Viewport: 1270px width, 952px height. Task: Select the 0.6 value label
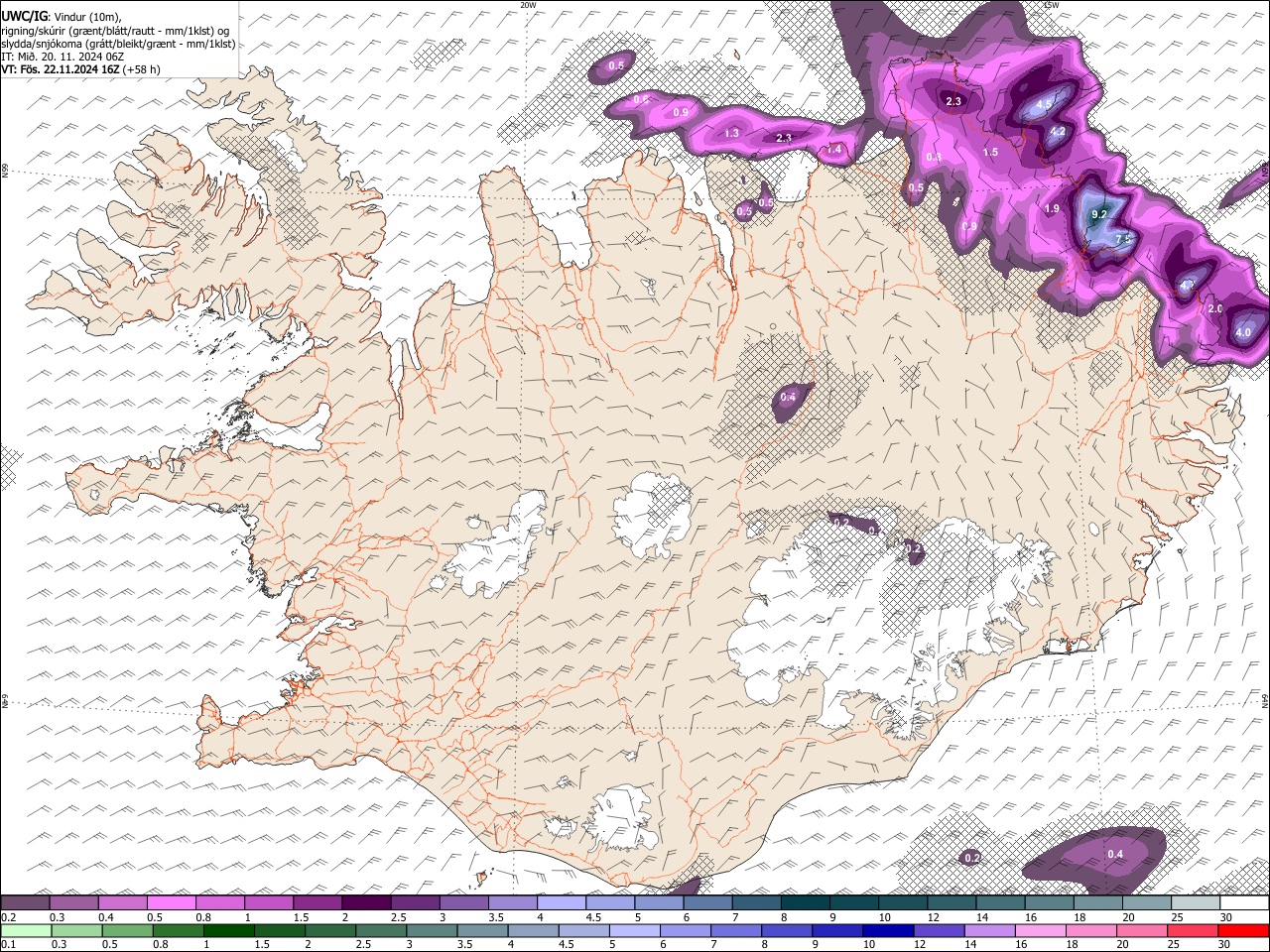(641, 100)
